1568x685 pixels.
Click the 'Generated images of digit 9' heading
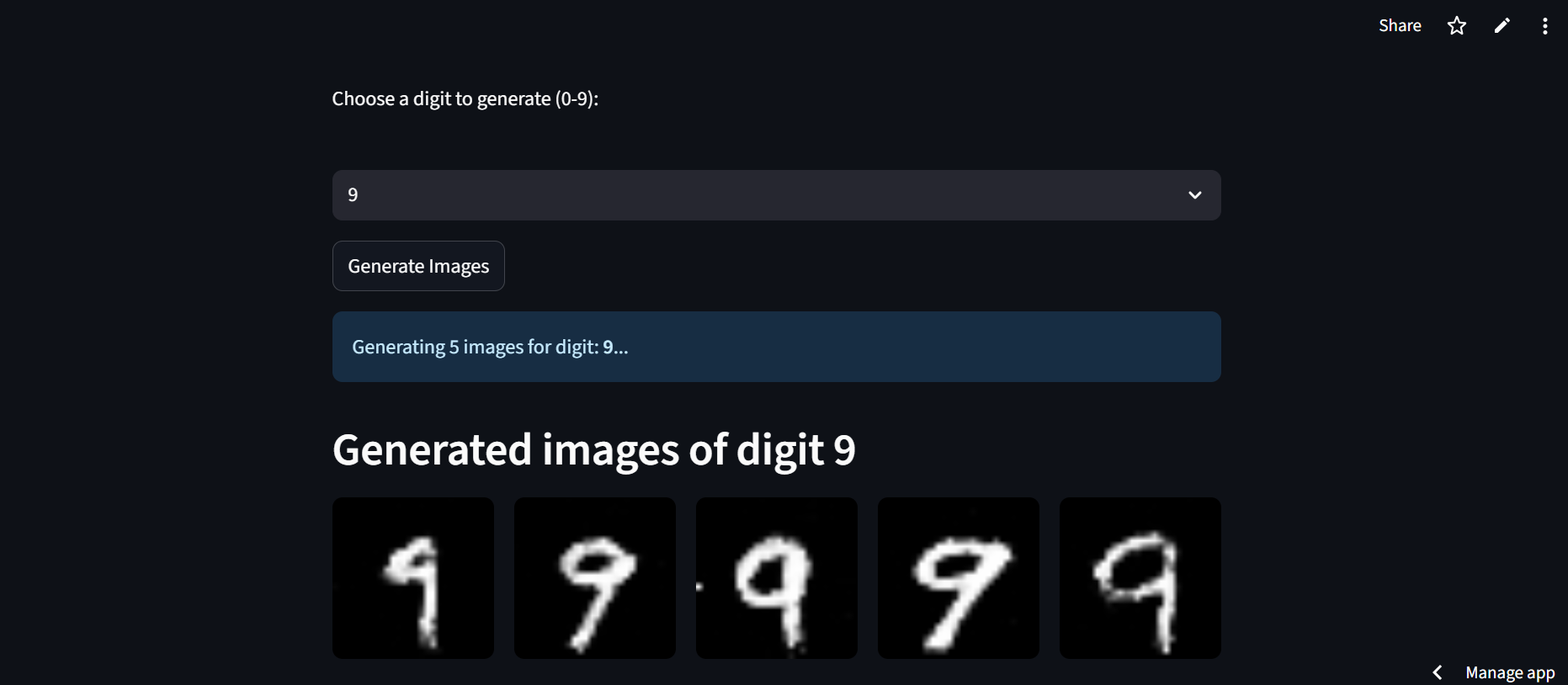[594, 449]
